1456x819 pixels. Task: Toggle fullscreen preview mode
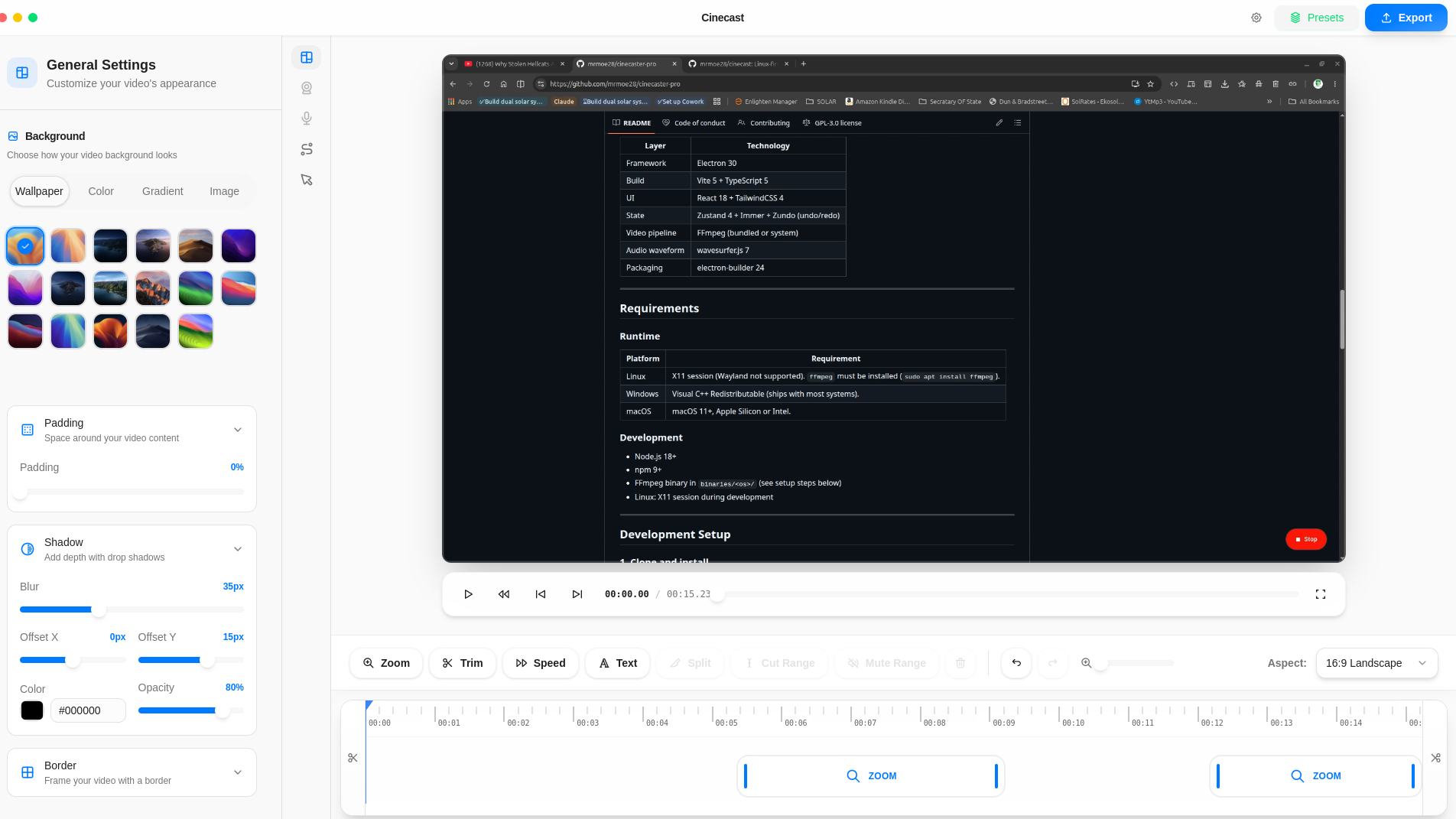[x=1321, y=594]
